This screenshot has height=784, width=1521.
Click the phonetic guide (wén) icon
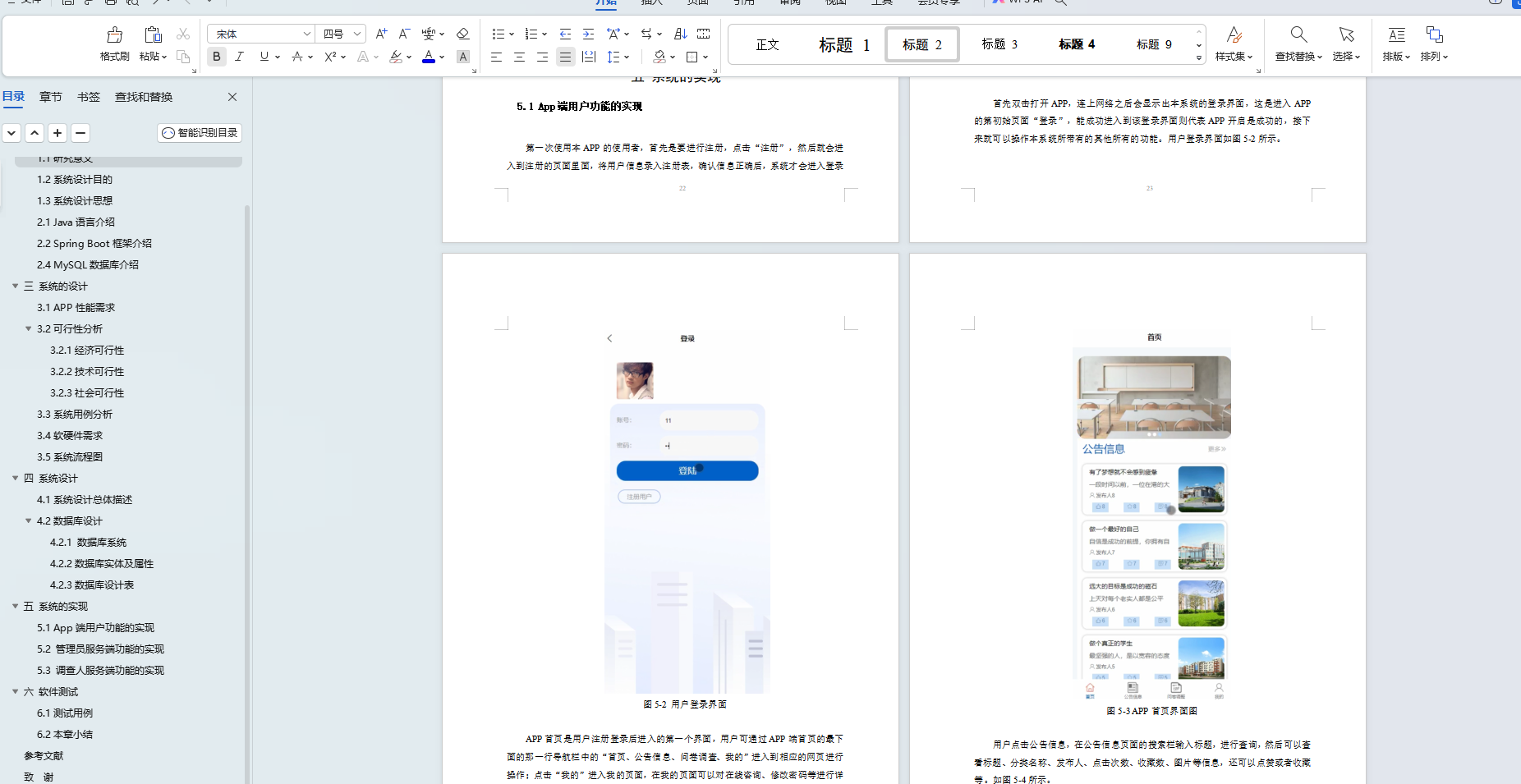(x=429, y=34)
